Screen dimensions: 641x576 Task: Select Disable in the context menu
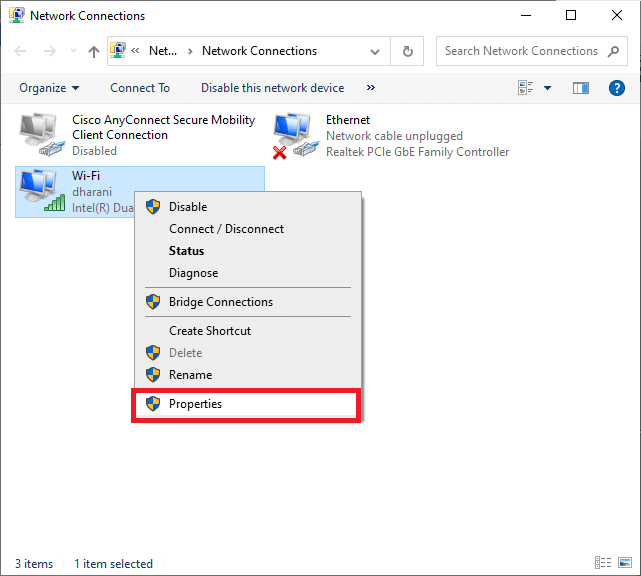tap(188, 207)
